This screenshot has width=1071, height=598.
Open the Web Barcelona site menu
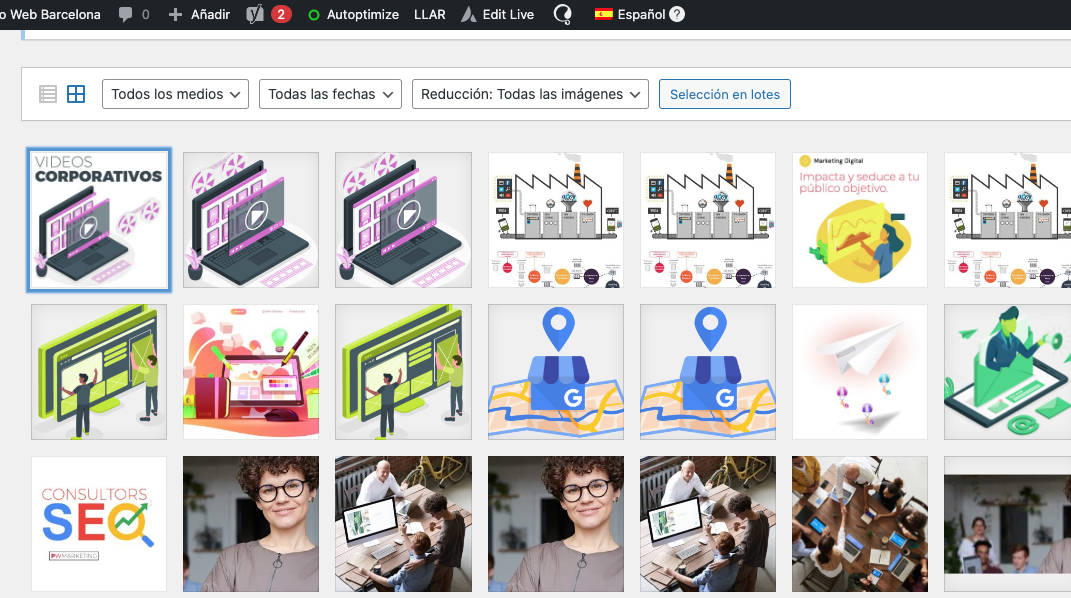coord(51,14)
